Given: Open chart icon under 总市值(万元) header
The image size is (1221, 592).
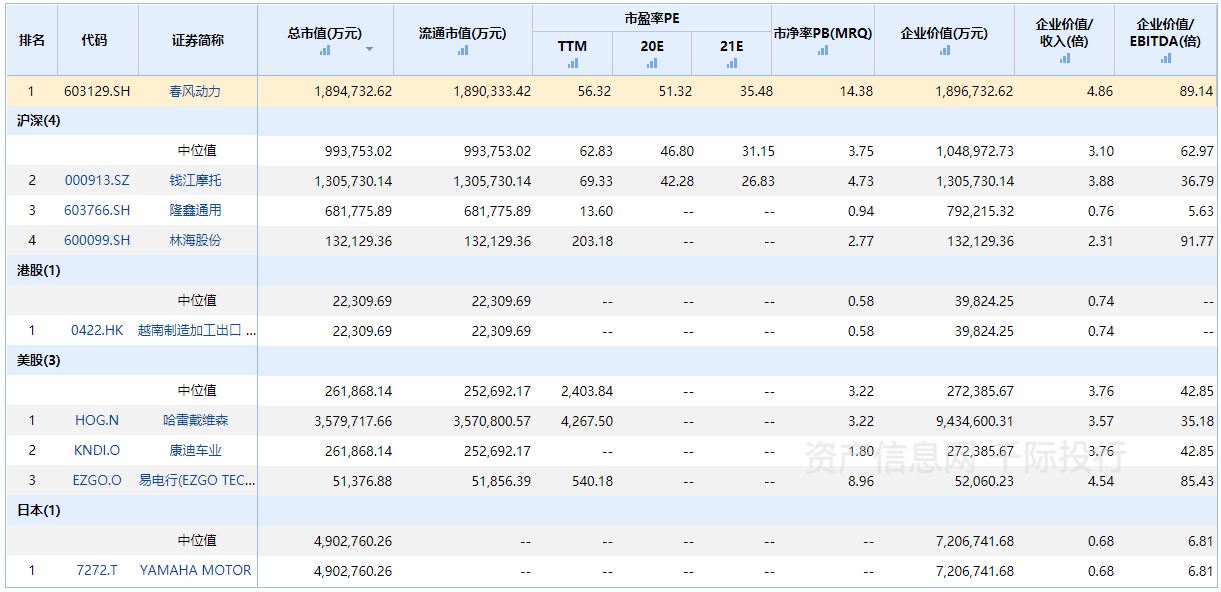Looking at the screenshot, I should tap(325, 50).
